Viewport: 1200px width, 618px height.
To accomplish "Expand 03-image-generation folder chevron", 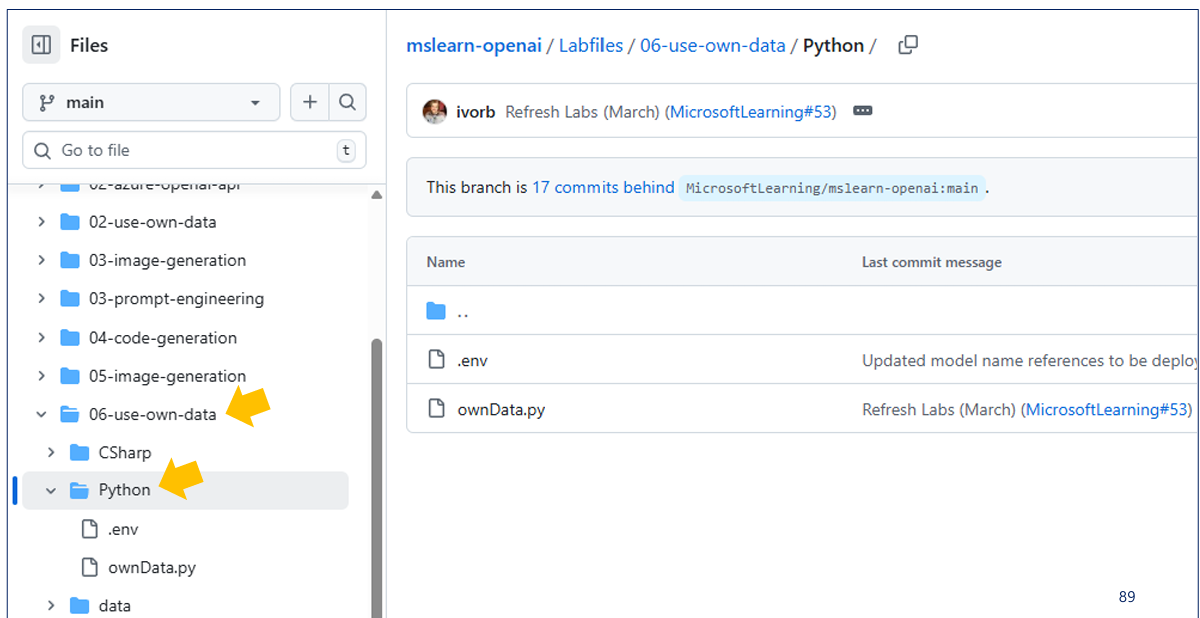I will [41, 260].
